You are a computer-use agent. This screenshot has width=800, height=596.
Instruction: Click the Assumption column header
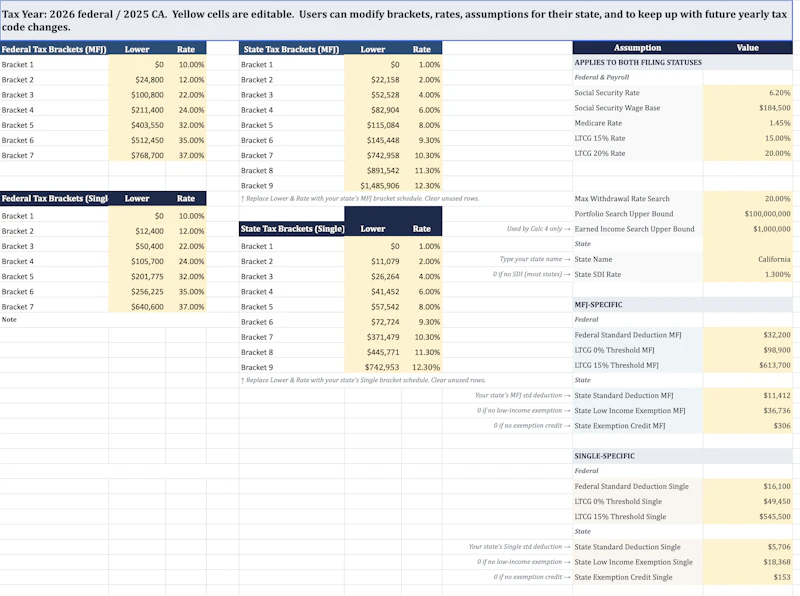pyautogui.click(x=637, y=47)
